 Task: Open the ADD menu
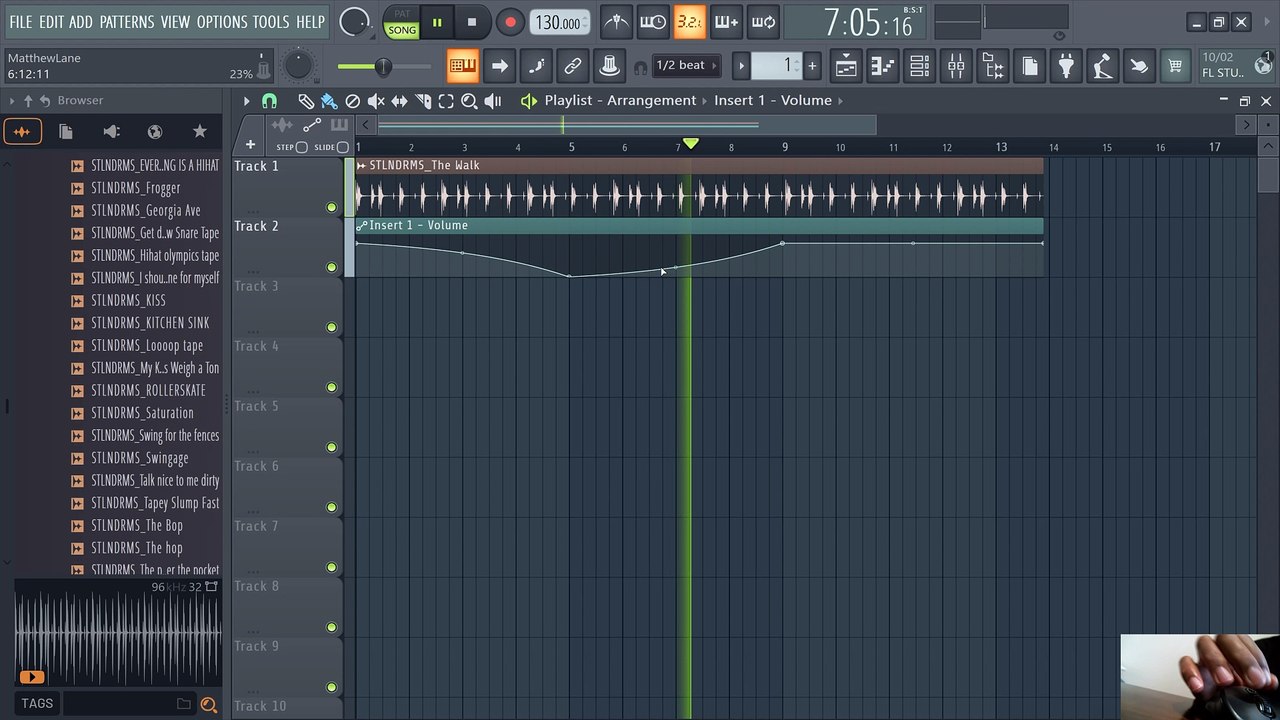(81, 22)
